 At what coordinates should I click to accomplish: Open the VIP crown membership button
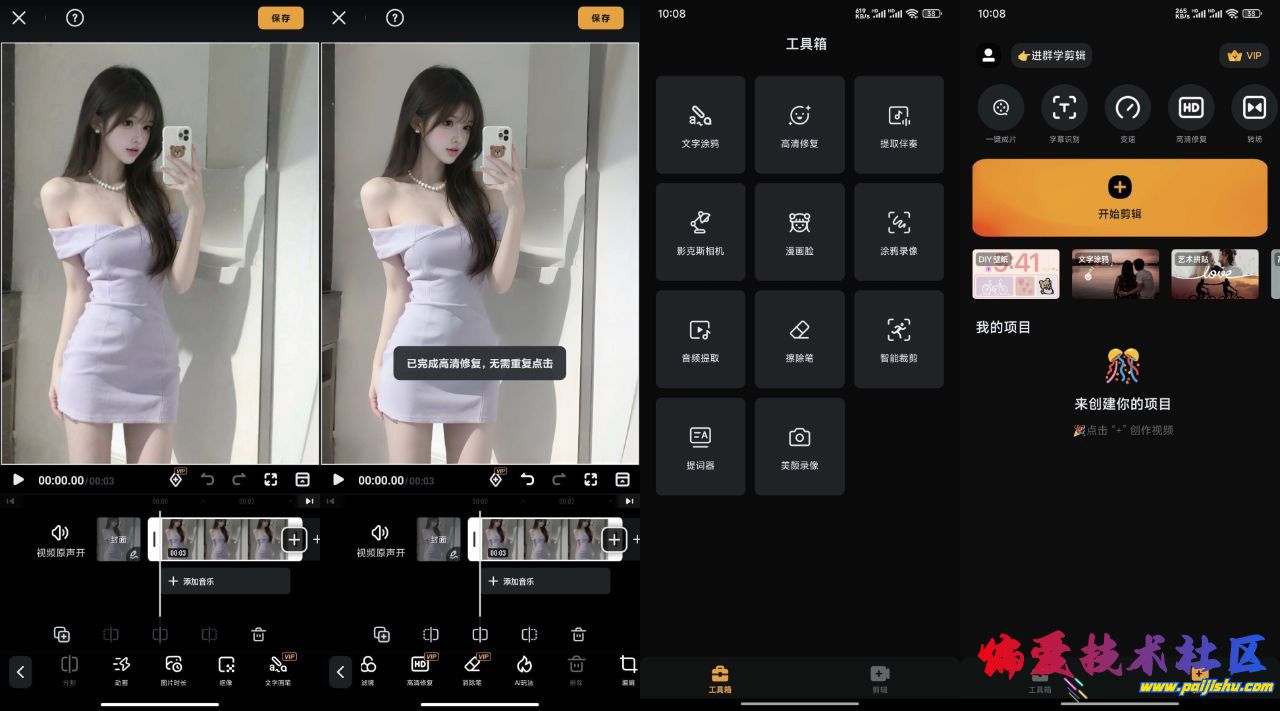1243,56
